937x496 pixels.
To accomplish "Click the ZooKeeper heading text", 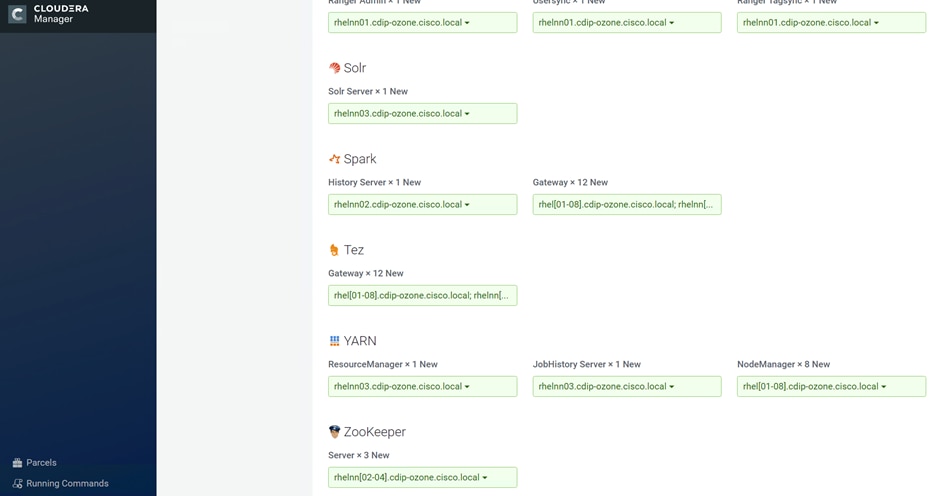I will (x=375, y=431).
